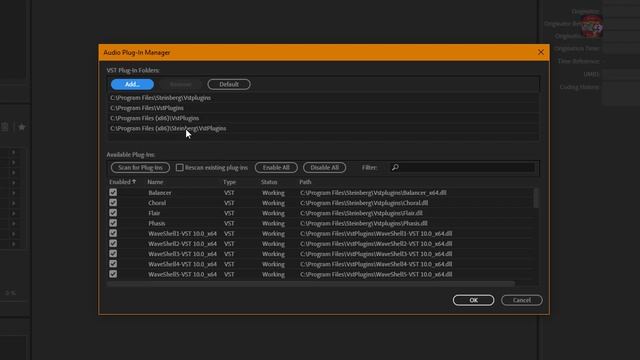This screenshot has height=360, width=640.
Task: Click the vertical scrollbar of plug-in list
Action: pos(536,198)
